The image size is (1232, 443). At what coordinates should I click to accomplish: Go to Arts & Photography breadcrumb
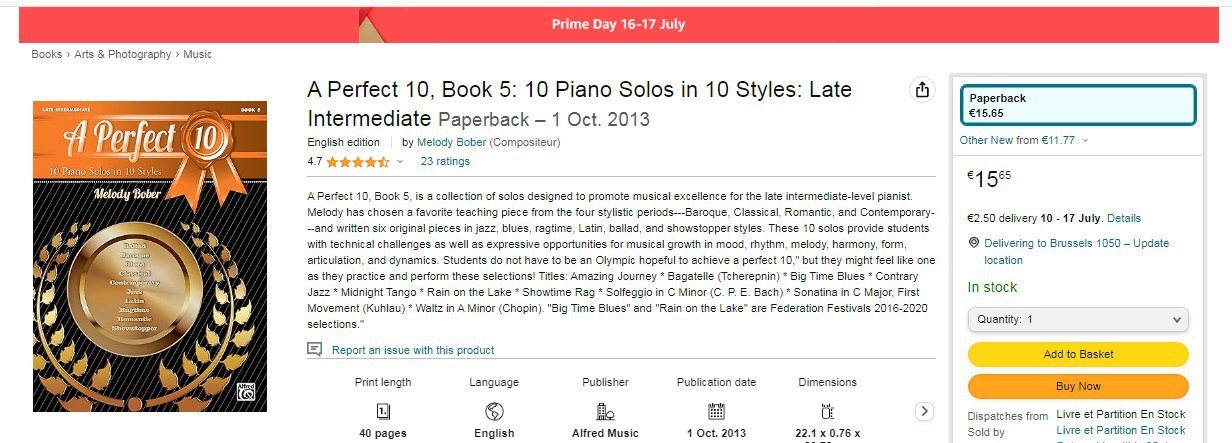pyautogui.click(x=123, y=54)
